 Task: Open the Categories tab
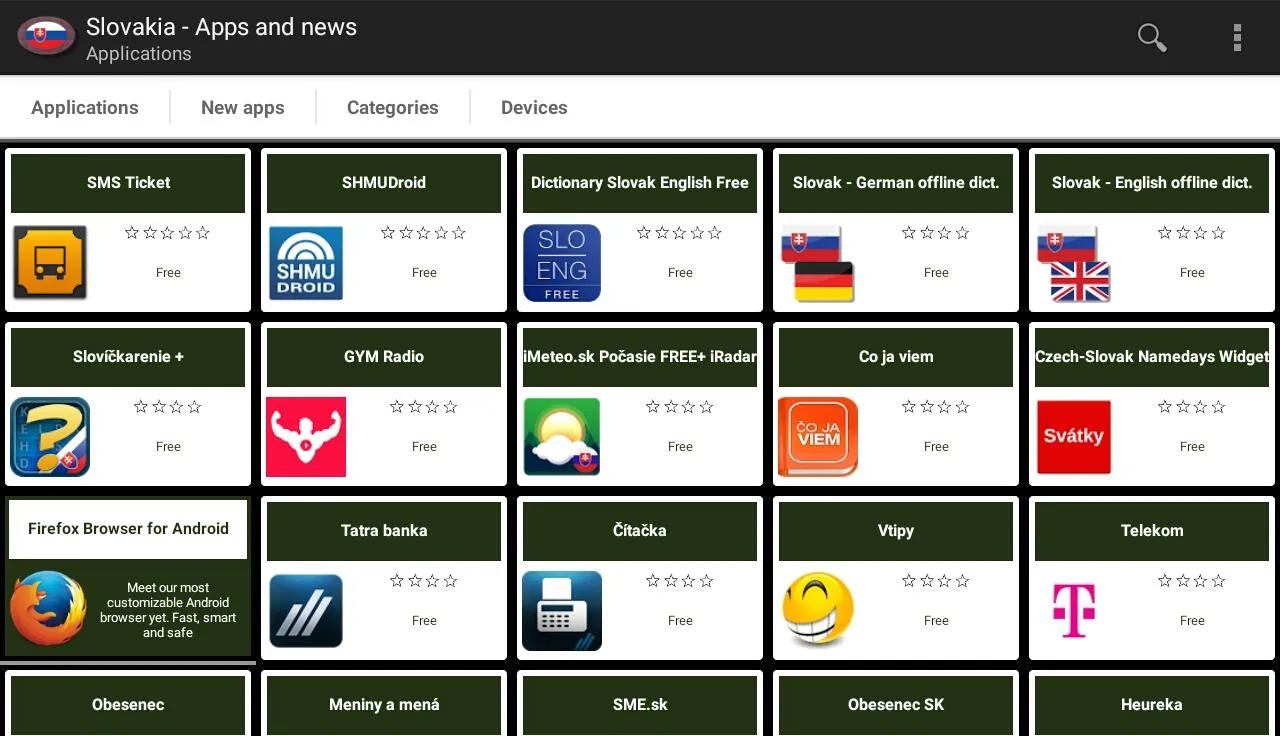point(393,107)
